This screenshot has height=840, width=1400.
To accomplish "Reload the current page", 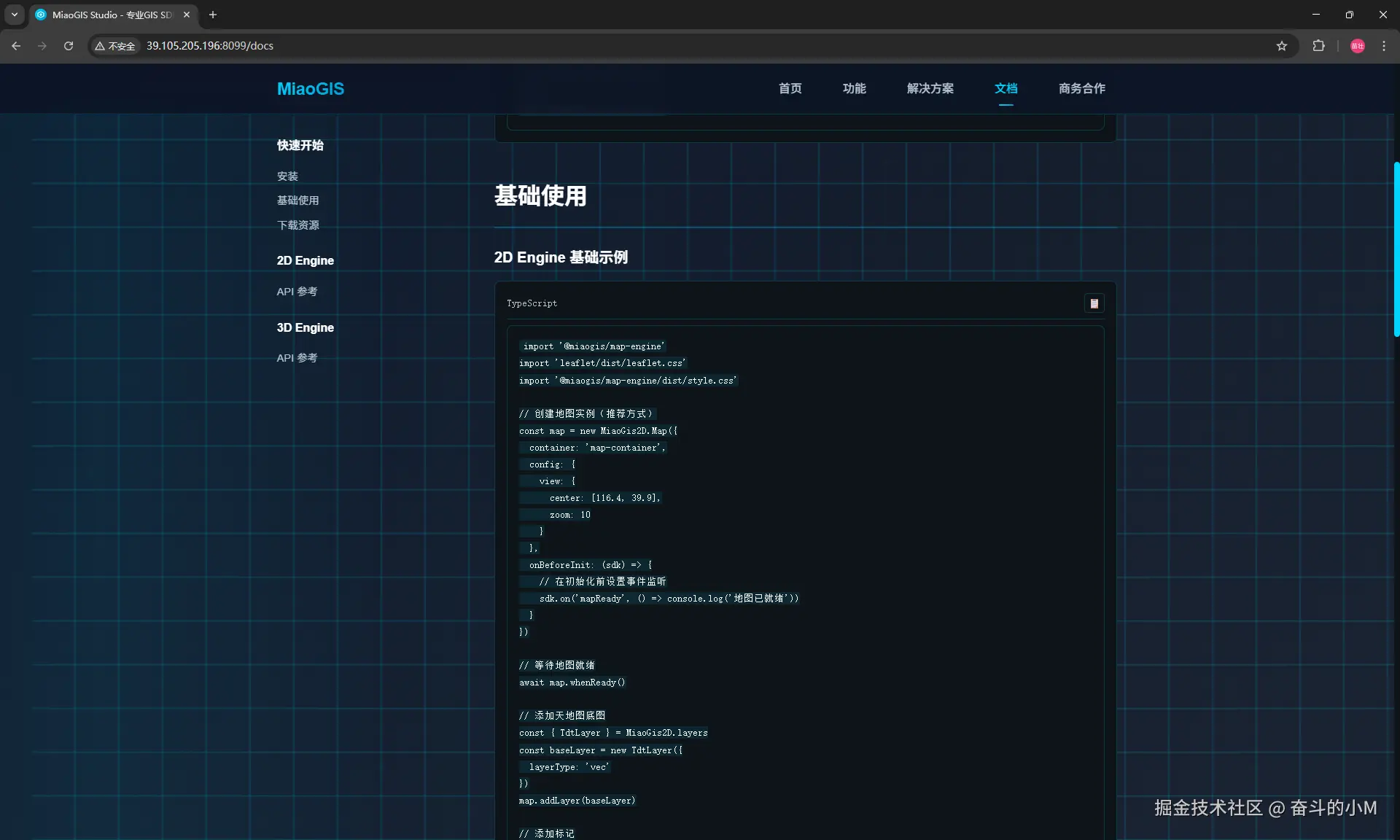I will pos(69,46).
